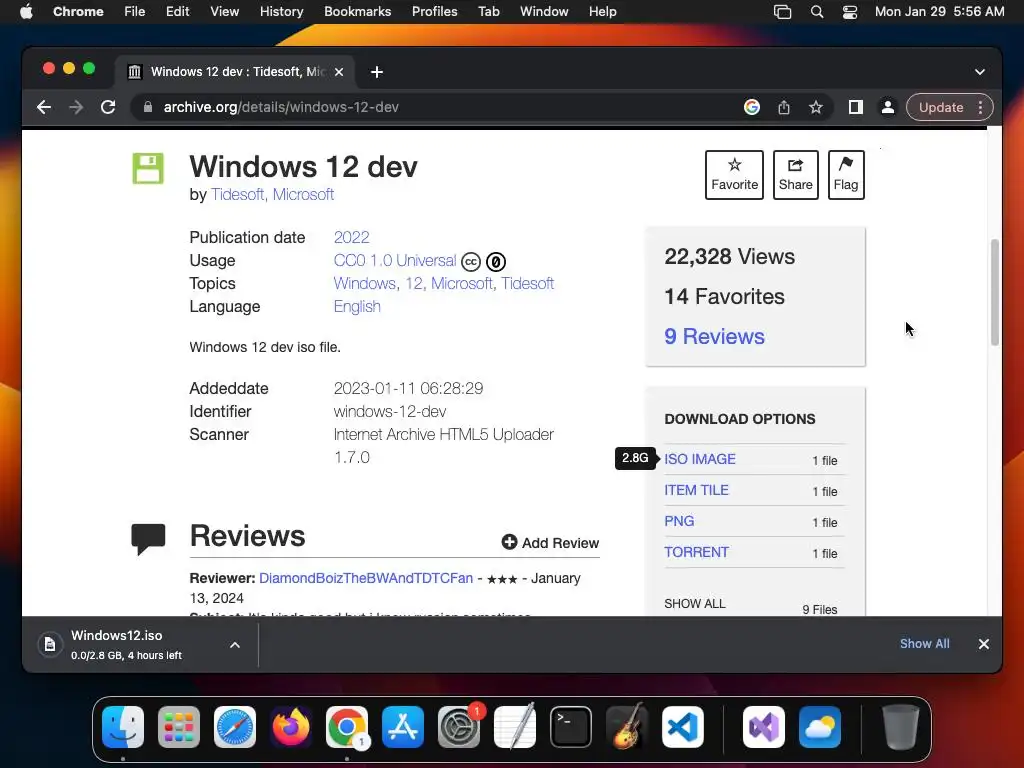The width and height of the screenshot is (1024, 768).
Task: Toggle the Chrome side panel icon
Action: click(856, 107)
